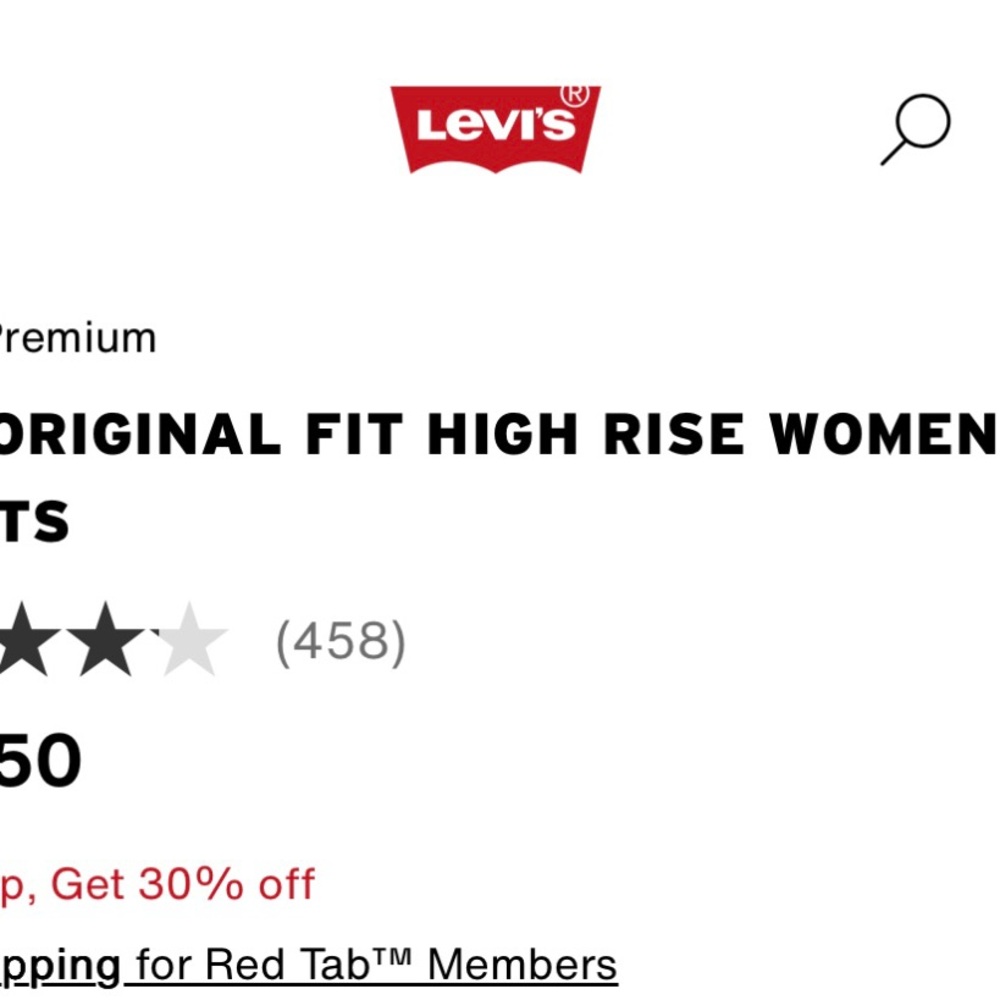Open search using the magnifier icon
This screenshot has height=1000, width=1000.
[918, 126]
